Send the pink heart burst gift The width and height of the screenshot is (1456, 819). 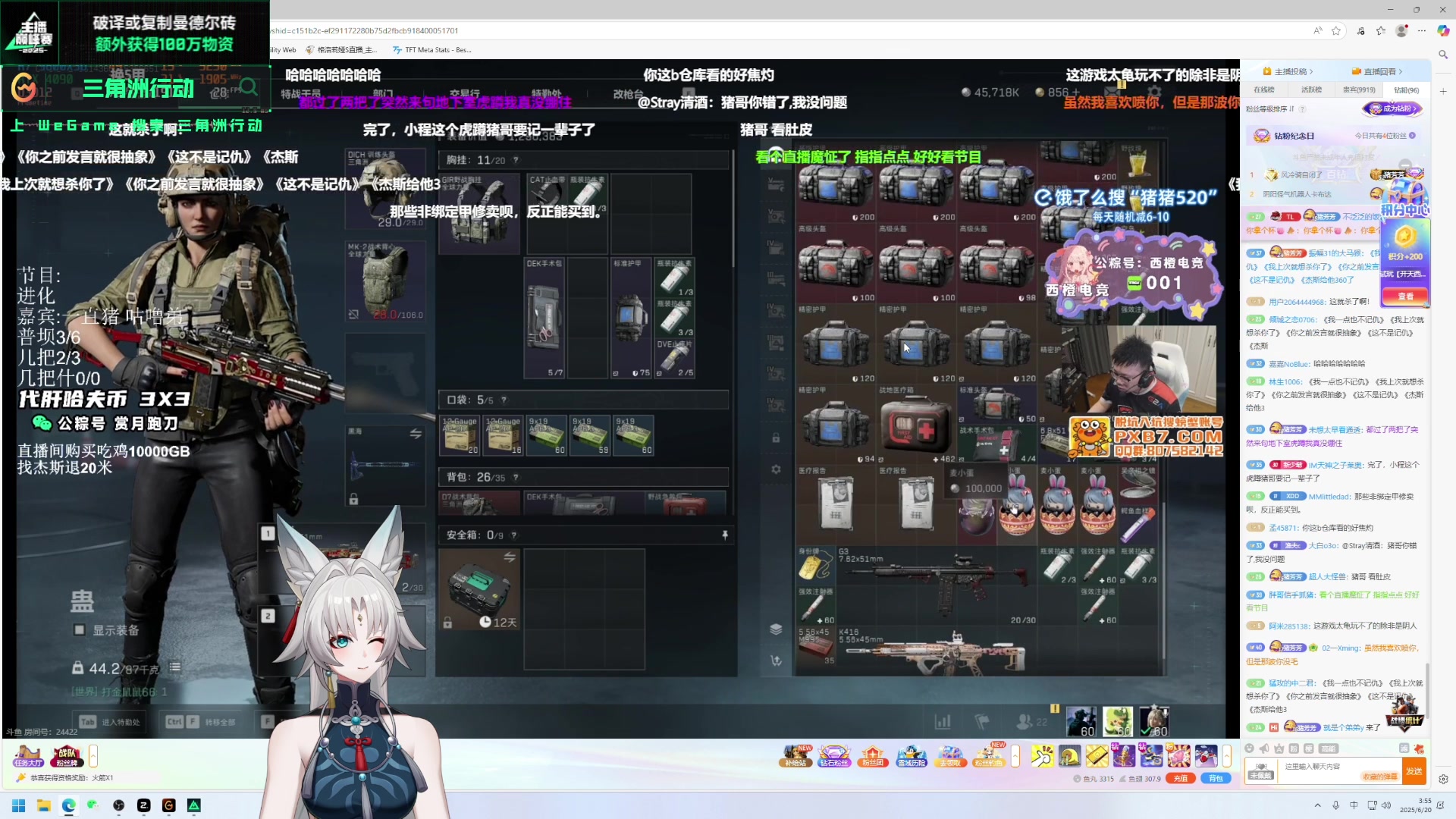[x=1178, y=756]
